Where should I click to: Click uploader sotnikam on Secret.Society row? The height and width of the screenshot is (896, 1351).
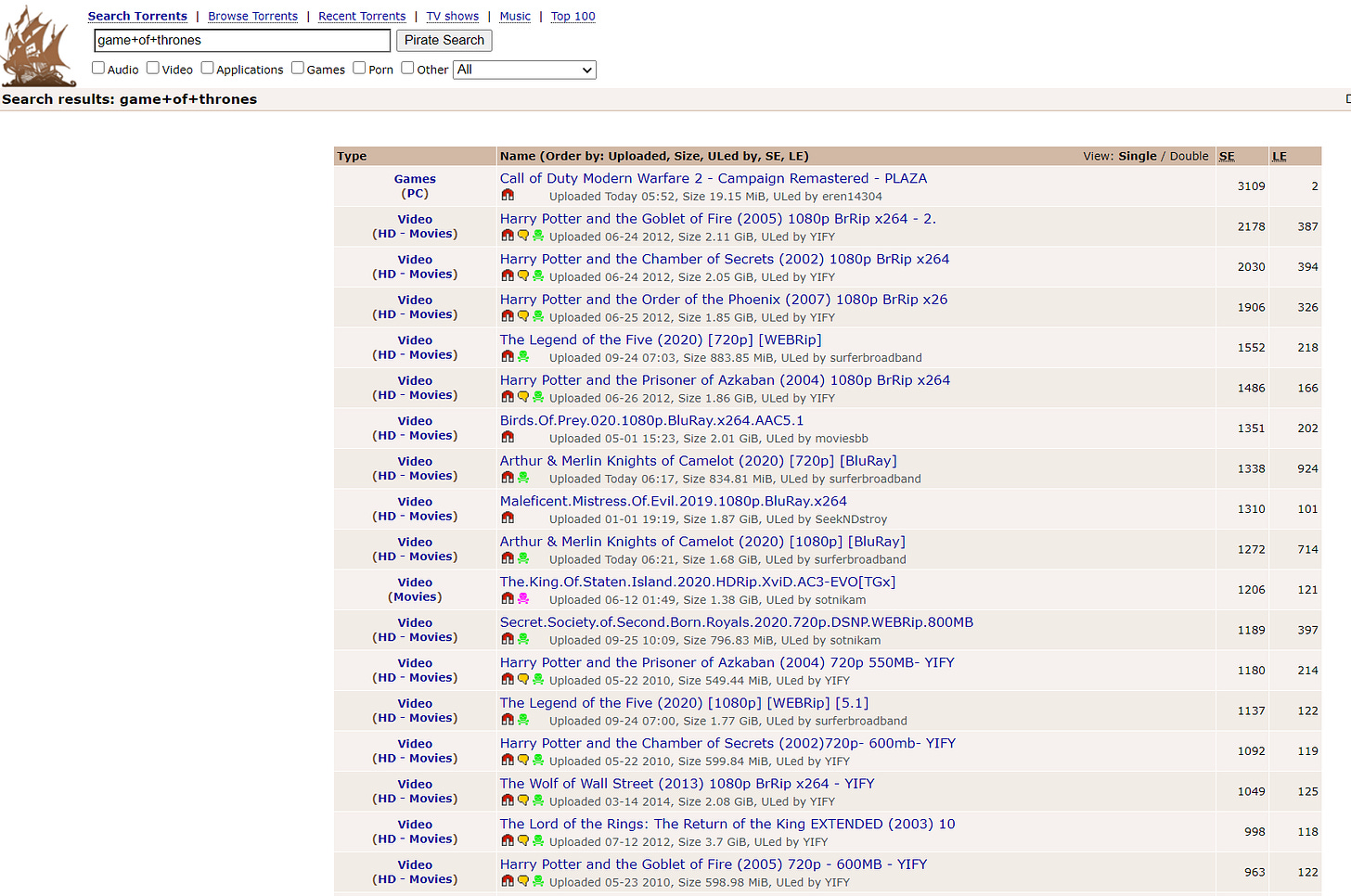tap(856, 640)
